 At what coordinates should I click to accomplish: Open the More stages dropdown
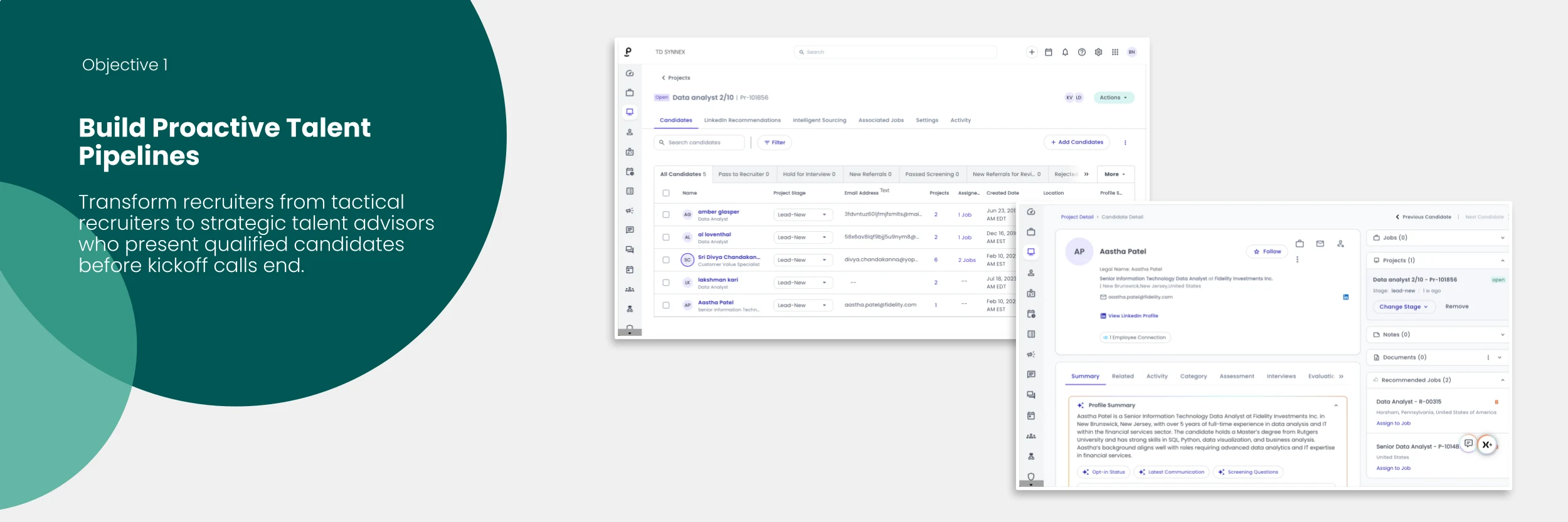pyautogui.click(x=1115, y=174)
